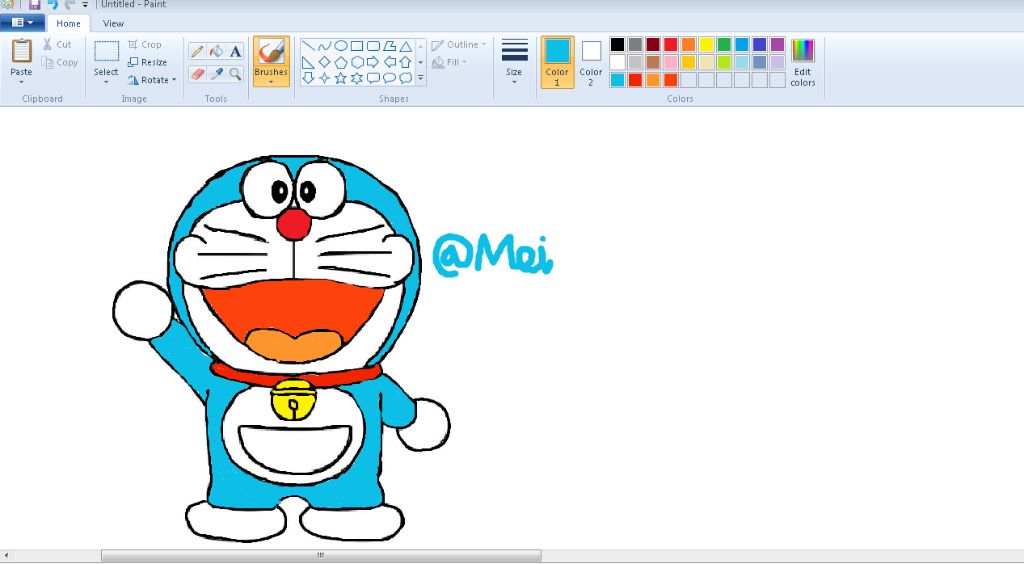Screen dimensions: 1024x564
Task: Choose the Curve shape
Action: 325,46
